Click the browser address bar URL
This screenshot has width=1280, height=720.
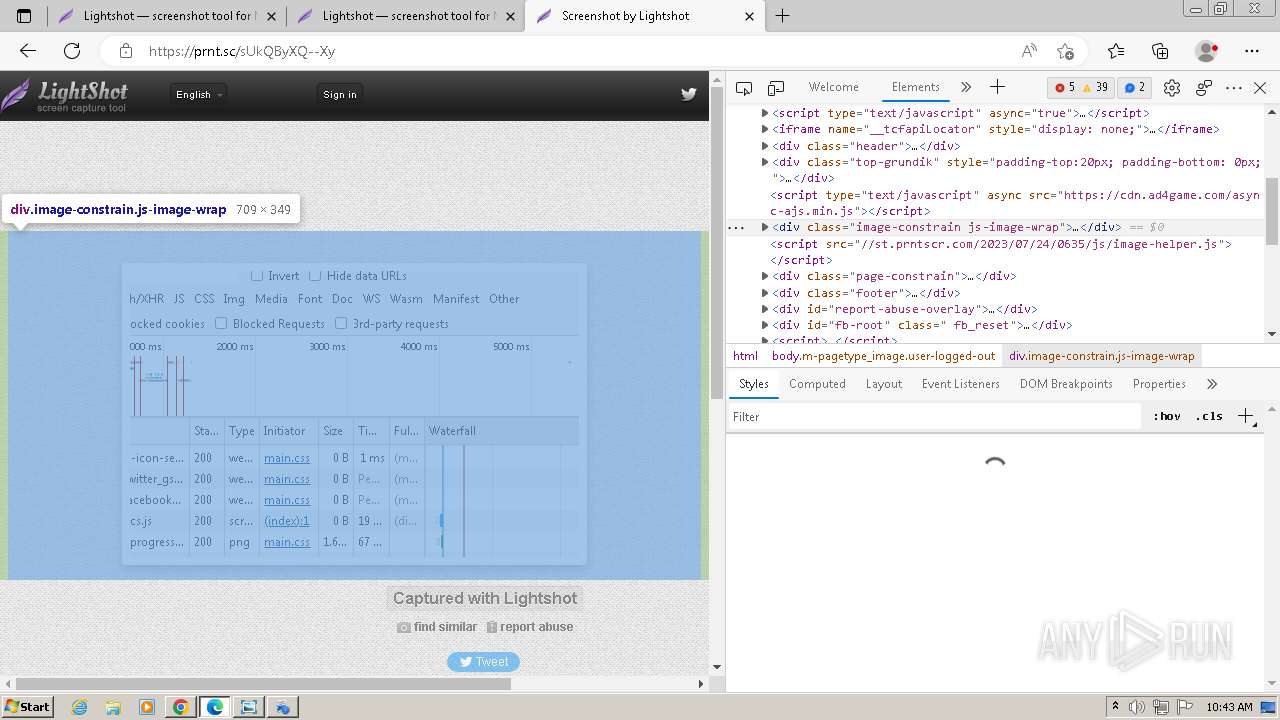click(242, 51)
